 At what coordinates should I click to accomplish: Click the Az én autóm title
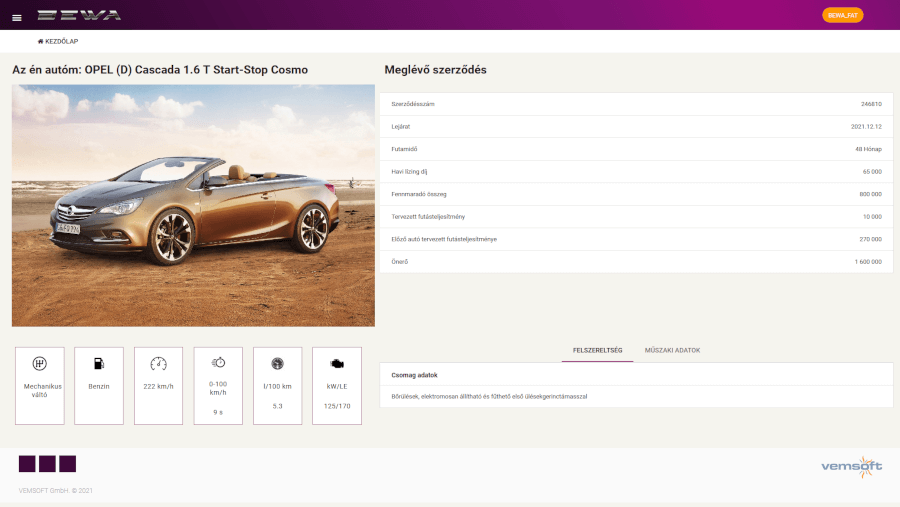[x=160, y=70]
